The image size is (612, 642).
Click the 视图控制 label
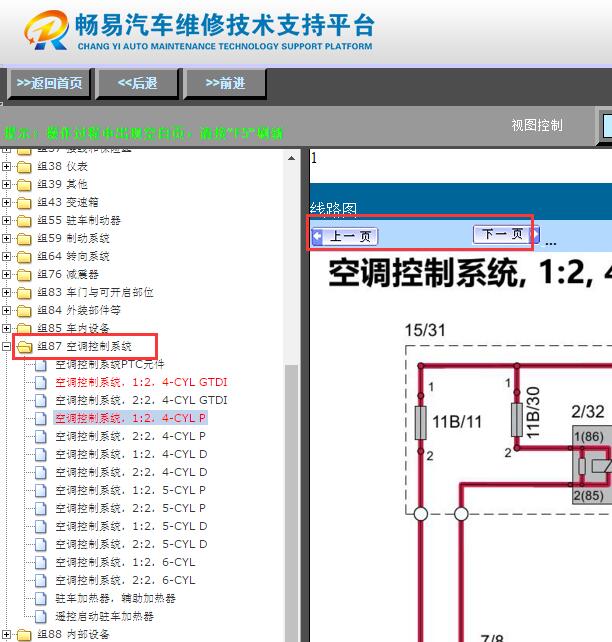pyautogui.click(x=537, y=125)
